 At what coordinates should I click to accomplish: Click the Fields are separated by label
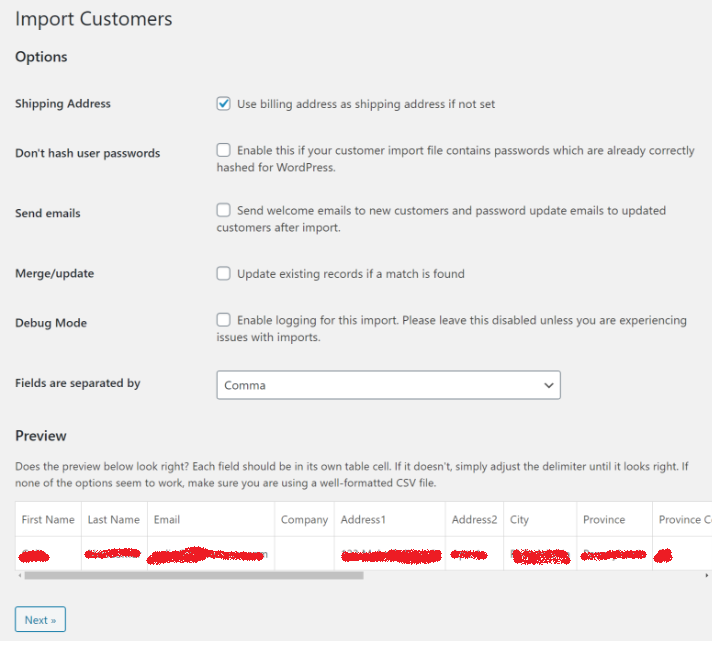click(78, 383)
